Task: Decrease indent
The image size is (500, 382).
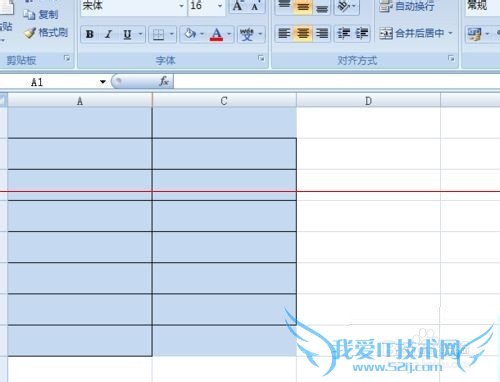Action: (x=343, y=34)
